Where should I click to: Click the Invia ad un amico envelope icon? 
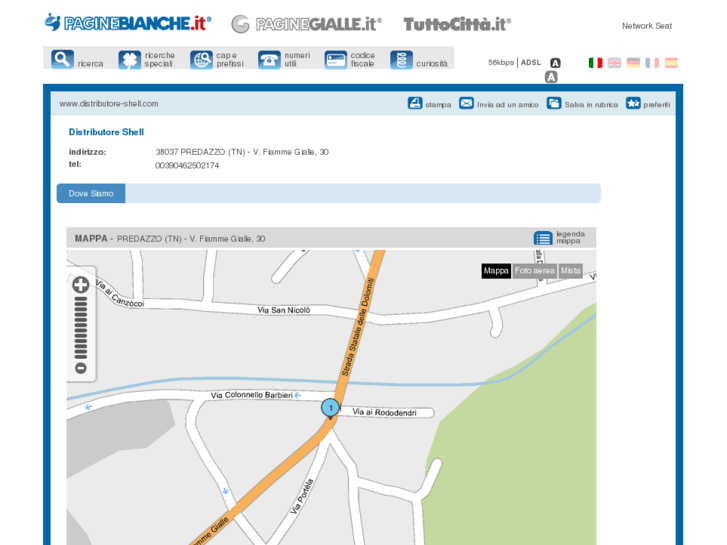[466, 103]
